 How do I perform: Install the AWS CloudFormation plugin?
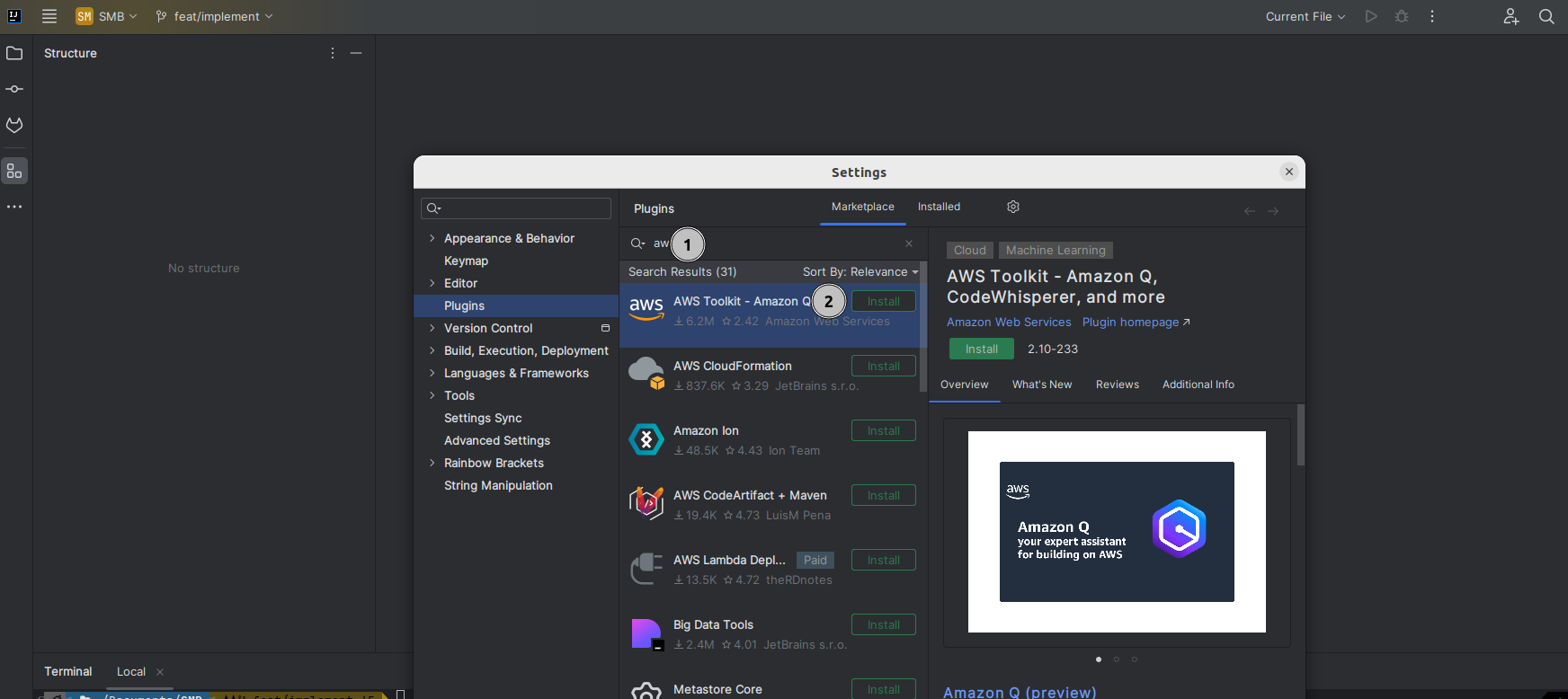click(x=883, y=366)
